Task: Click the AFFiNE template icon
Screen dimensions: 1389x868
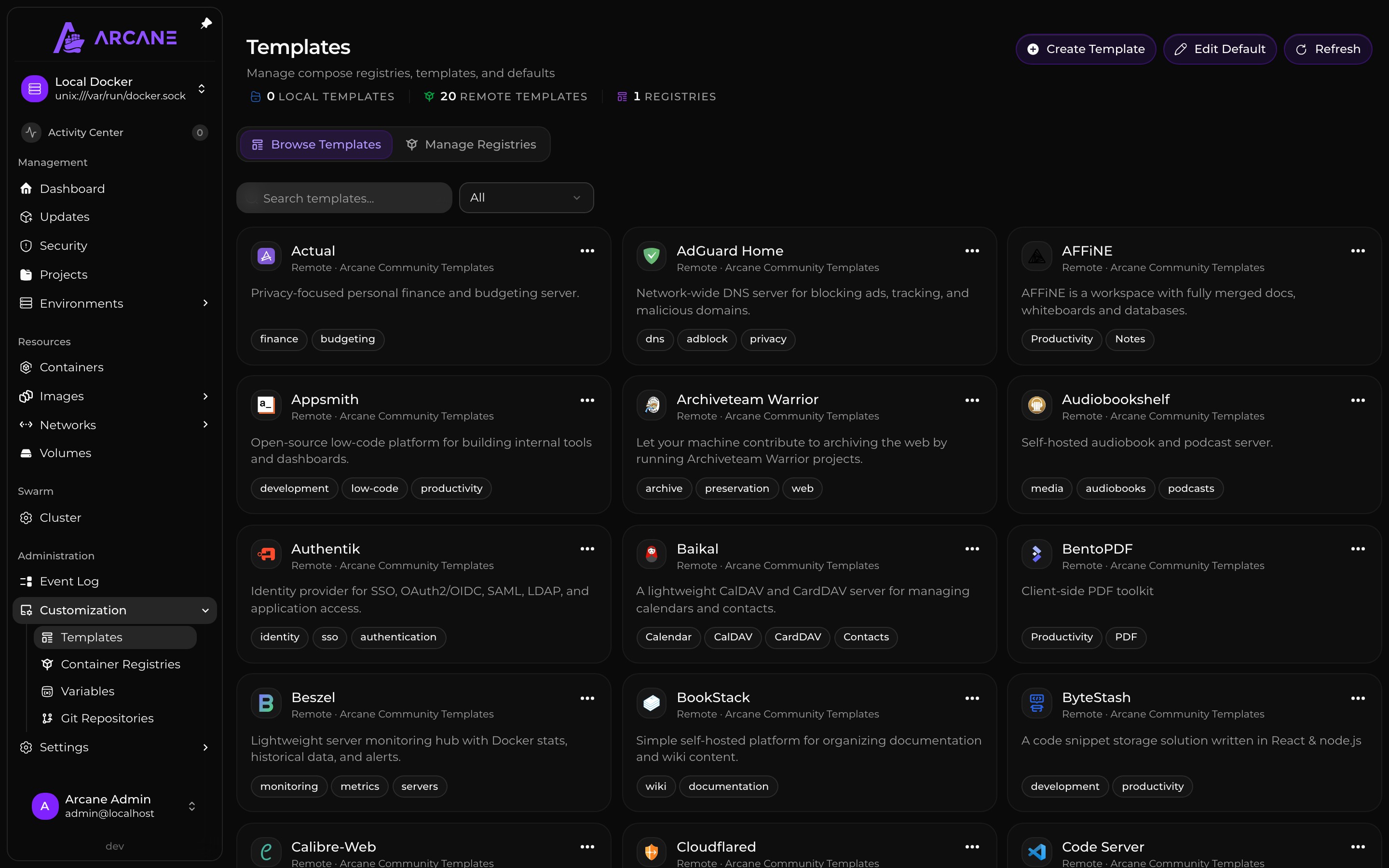Action: (1036, 256)
